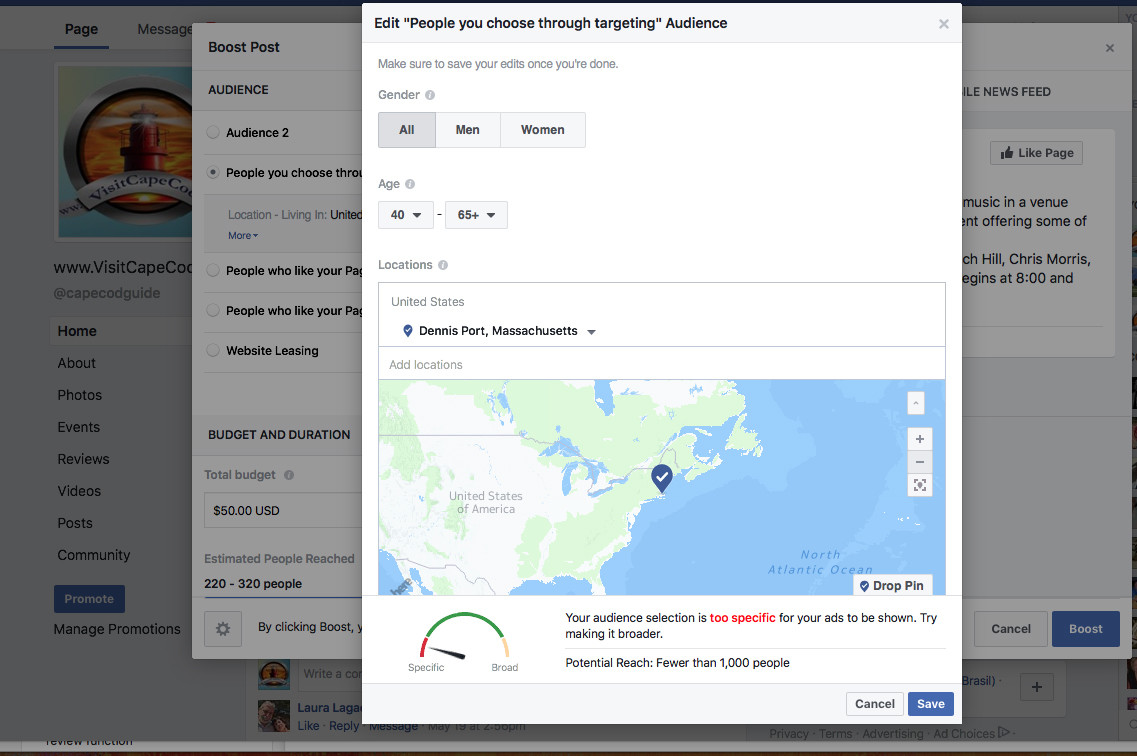This screenshot has height=756, width=1137.
Task: Click the Total budget $50.00 USD field
Action: click(x=283, y=510)
